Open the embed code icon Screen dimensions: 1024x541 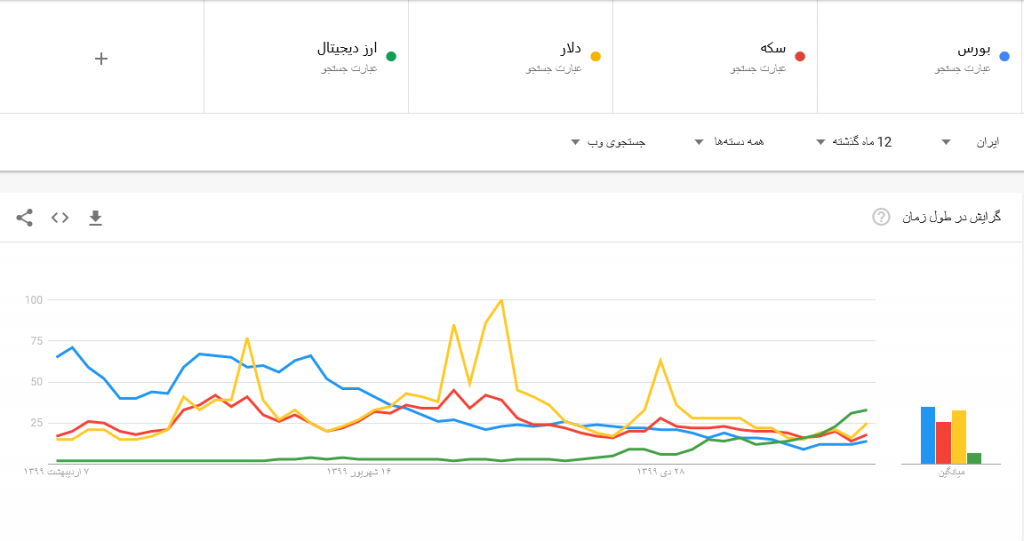(60, 217)
